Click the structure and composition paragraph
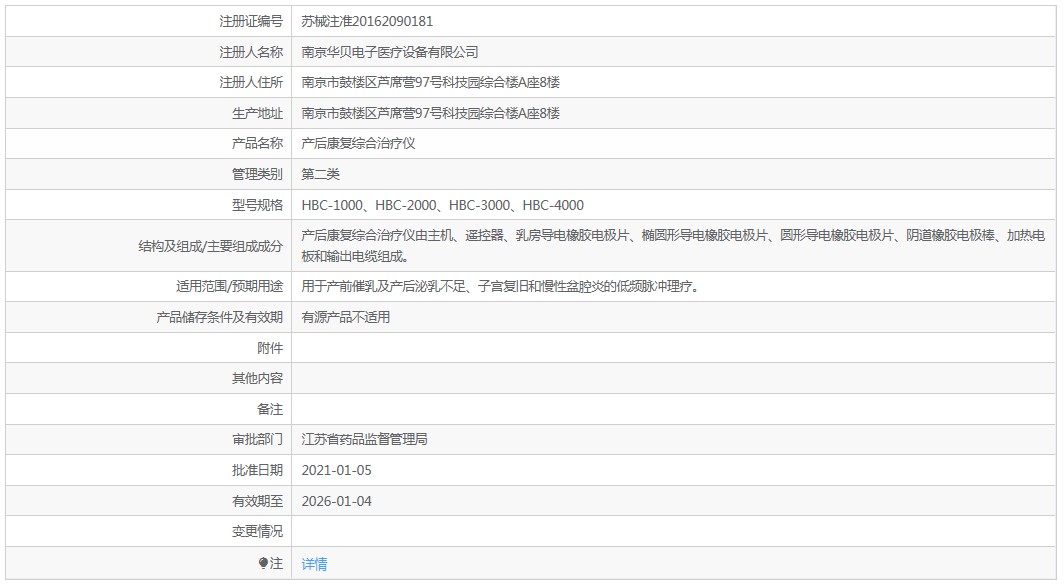This screenshot has height=584, width=1064. pos(673,246)
